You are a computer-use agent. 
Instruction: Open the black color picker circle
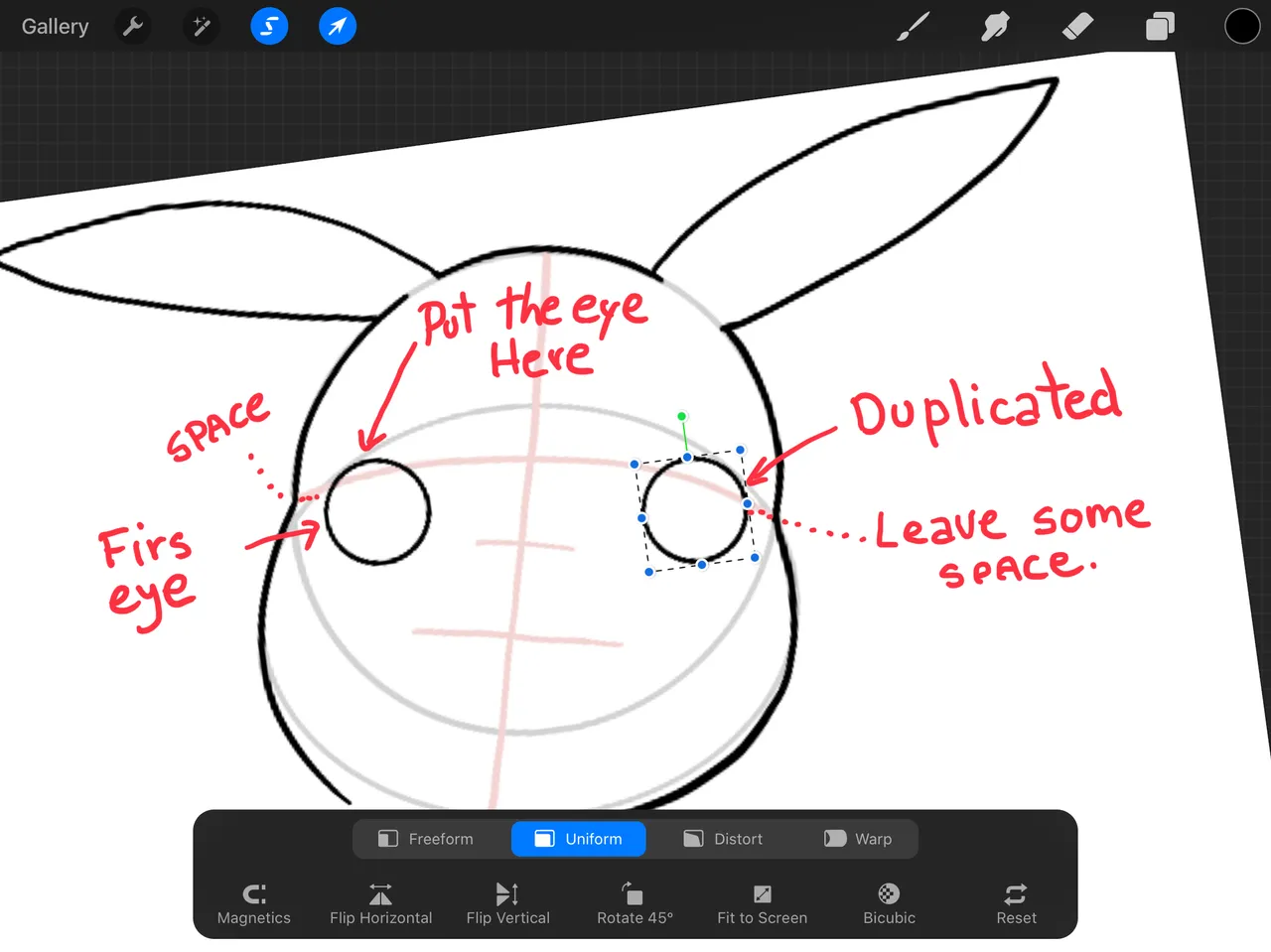[1241, 27]
